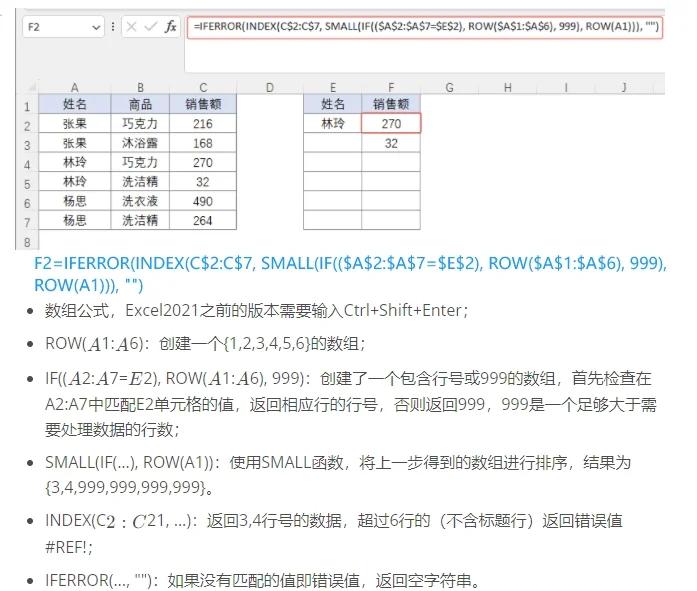This screenshot has height=591, width=697.
Task: Click the cancel X icon in formula bar
Action: tap(131, 27)
